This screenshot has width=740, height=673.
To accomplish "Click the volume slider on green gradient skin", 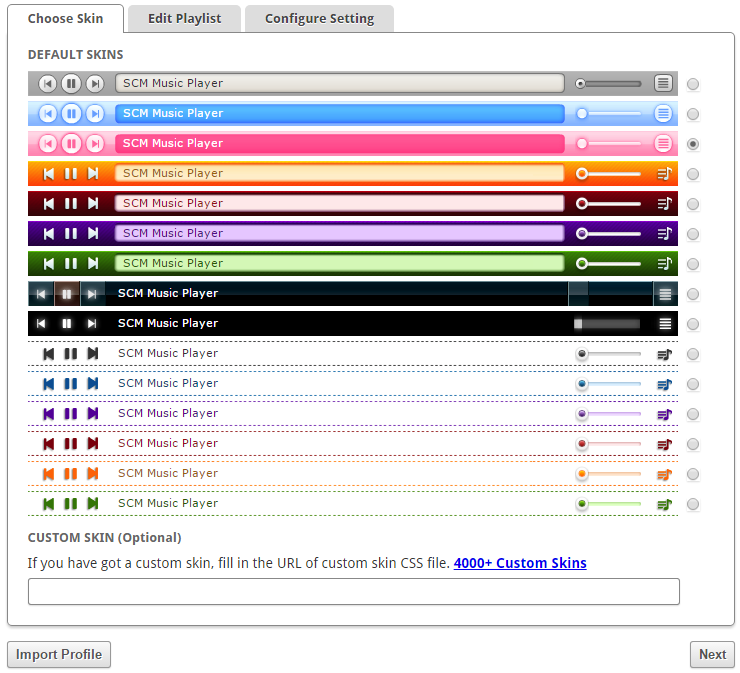I will [608, 264].
